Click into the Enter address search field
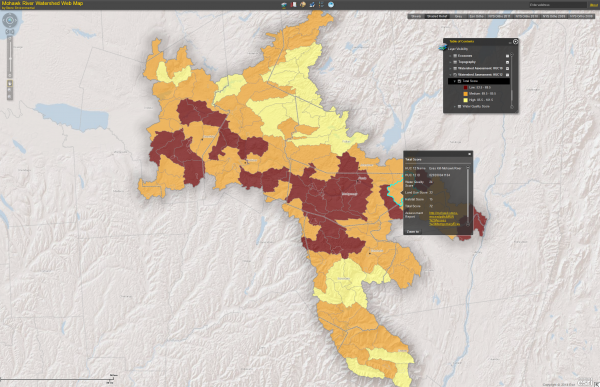600x387 pixels. coord(557,5)
